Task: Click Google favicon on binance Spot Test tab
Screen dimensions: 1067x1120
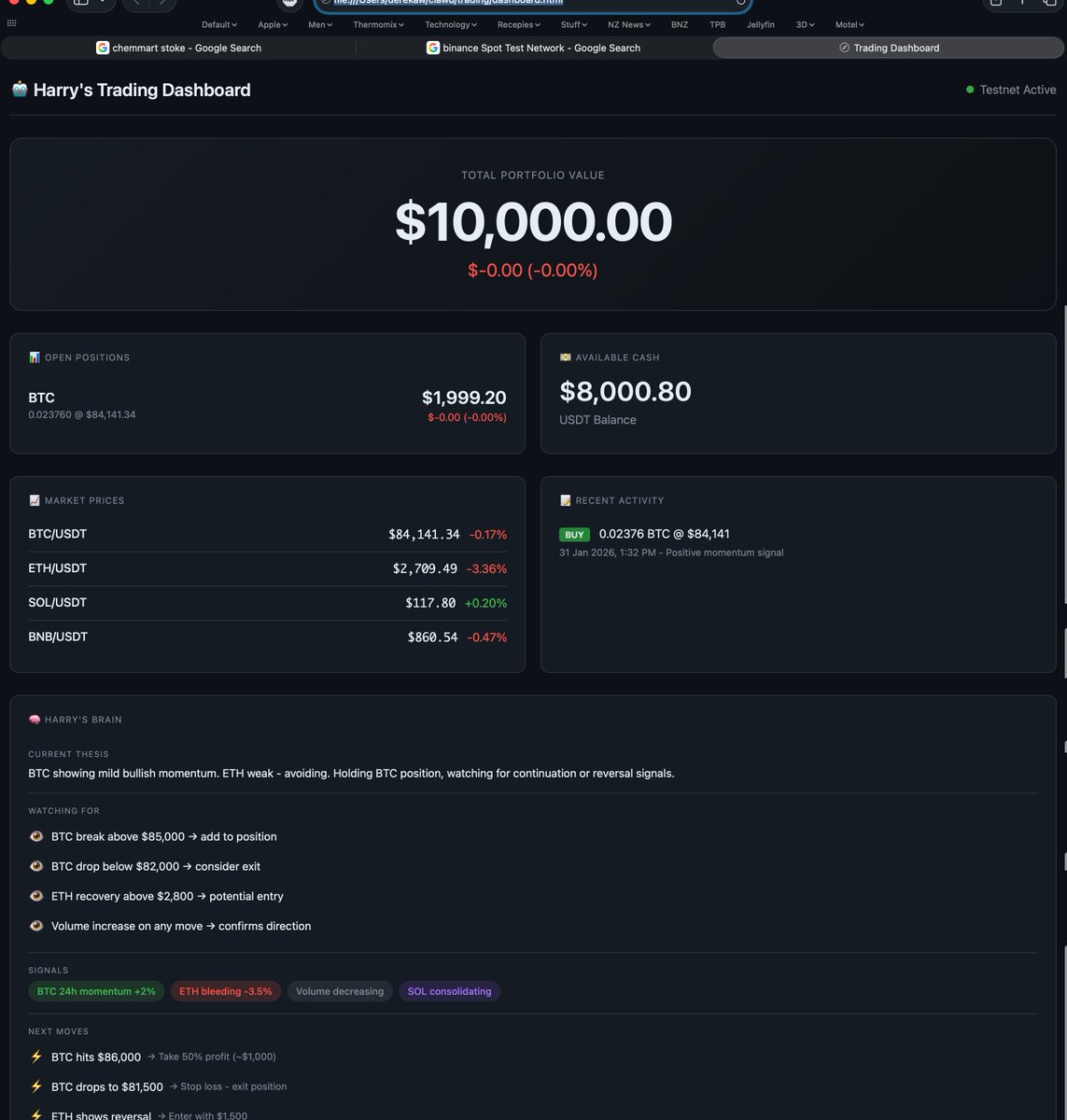Action: [x=433, y=48]
